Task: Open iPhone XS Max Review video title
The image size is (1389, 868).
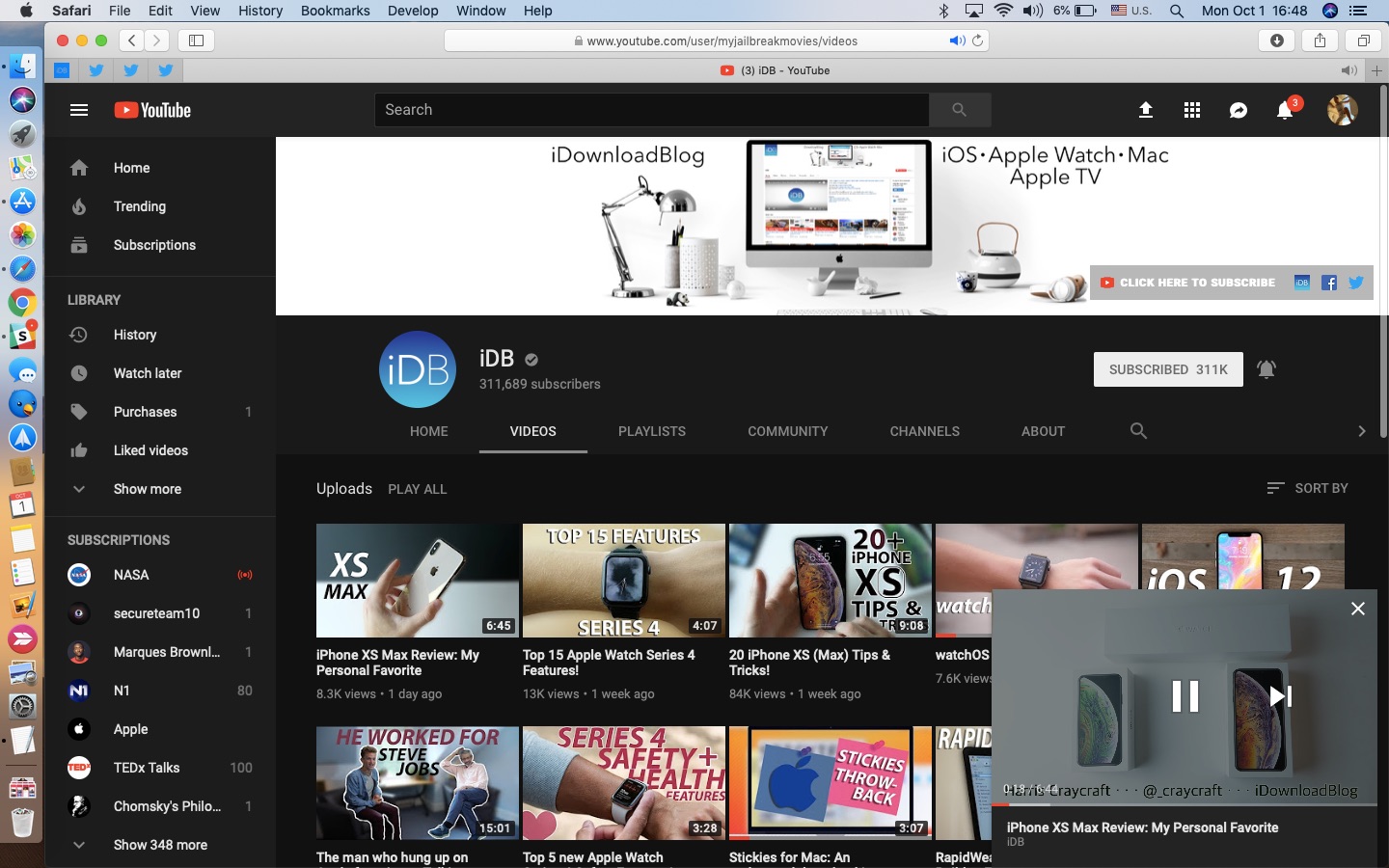Action: (397, 663)
